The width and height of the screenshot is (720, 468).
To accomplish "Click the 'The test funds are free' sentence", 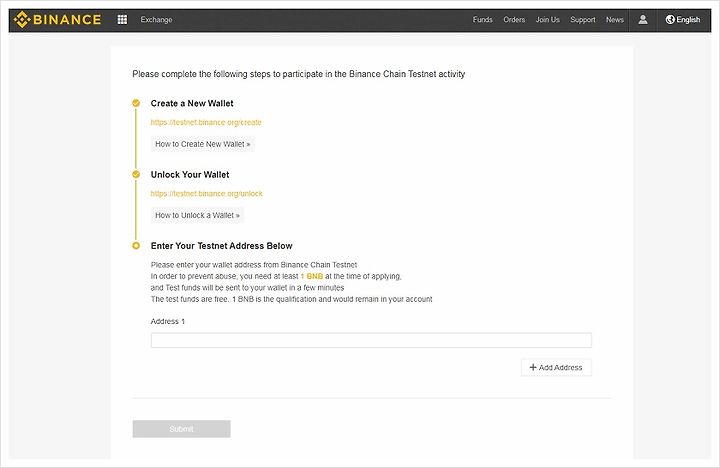I will (x=292, y=299).
